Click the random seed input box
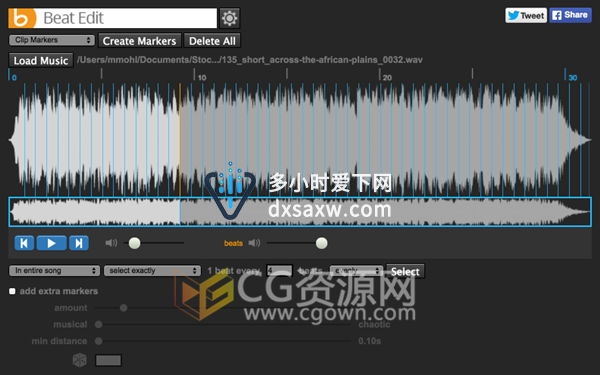The height and width of the screenshot is (375, 600). [x=108, y=360]
